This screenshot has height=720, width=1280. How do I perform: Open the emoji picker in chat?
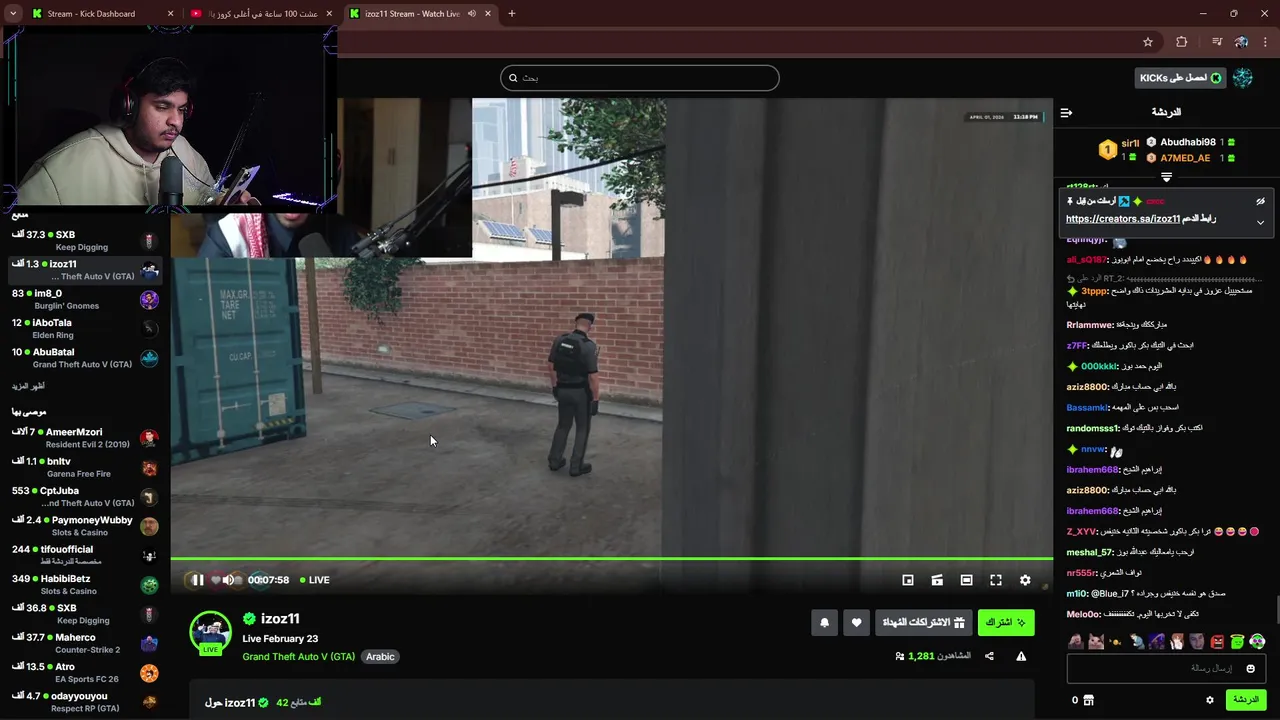click(x=1250, y=668)
